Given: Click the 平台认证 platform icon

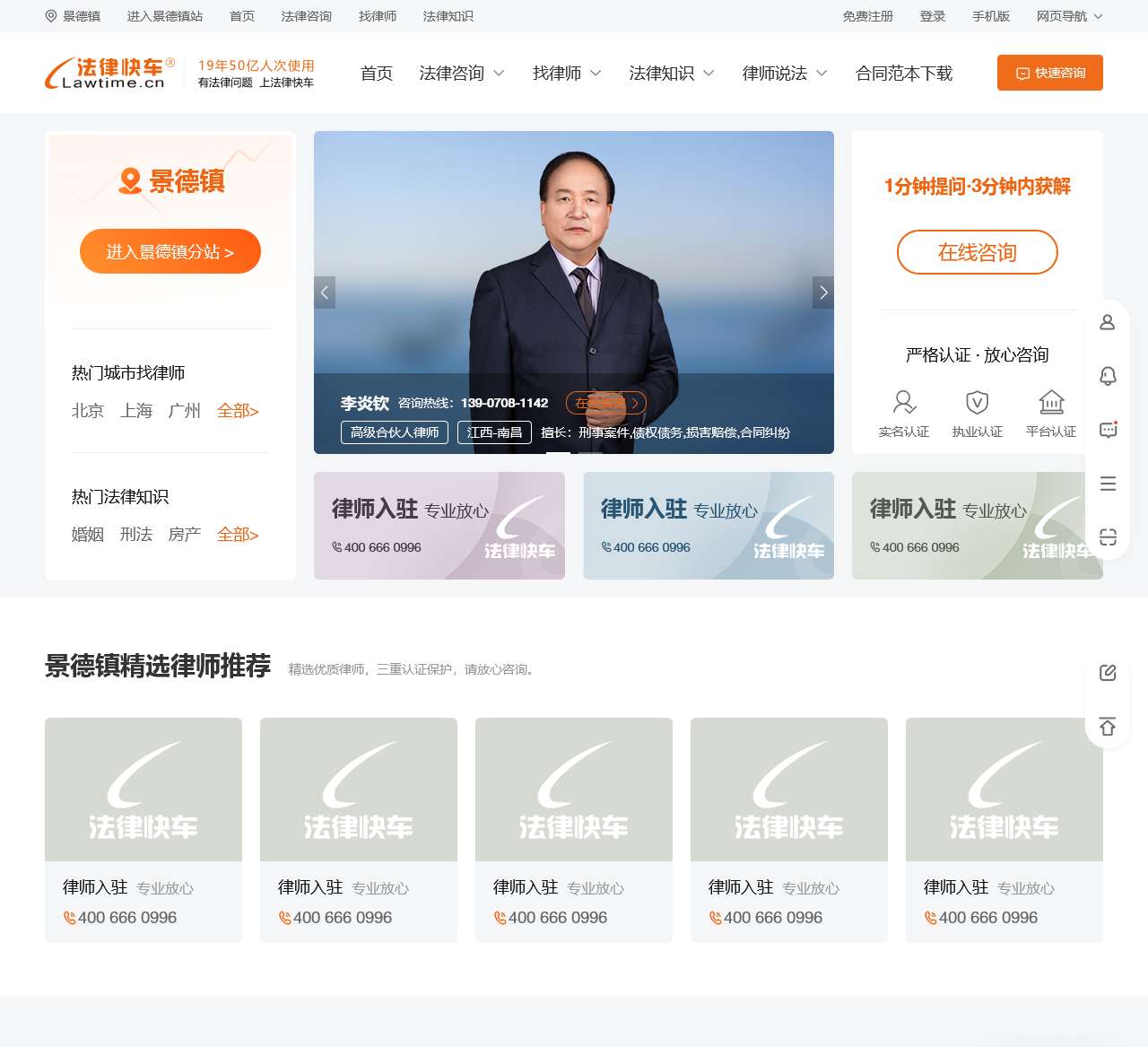Looking at the screenshot, I should (x=1050, y=402).
